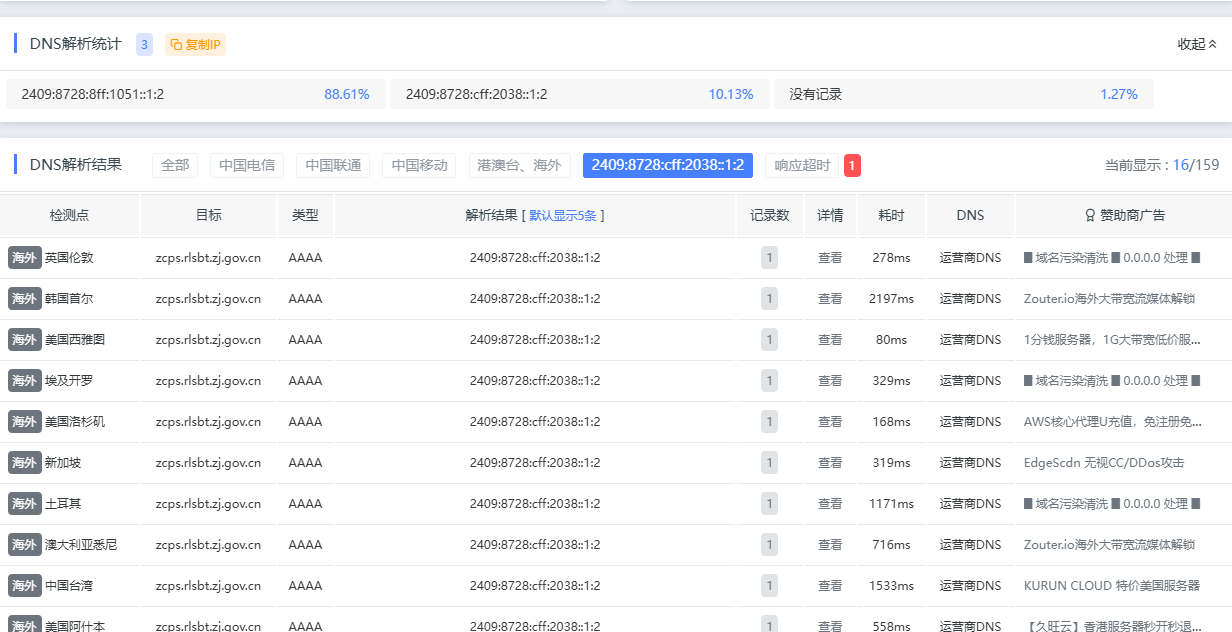Open the 域名污染清洗 ad in 英国伦敦 row
Image resolution: width=1232 pixels, height=632 pixels.
1112,258
